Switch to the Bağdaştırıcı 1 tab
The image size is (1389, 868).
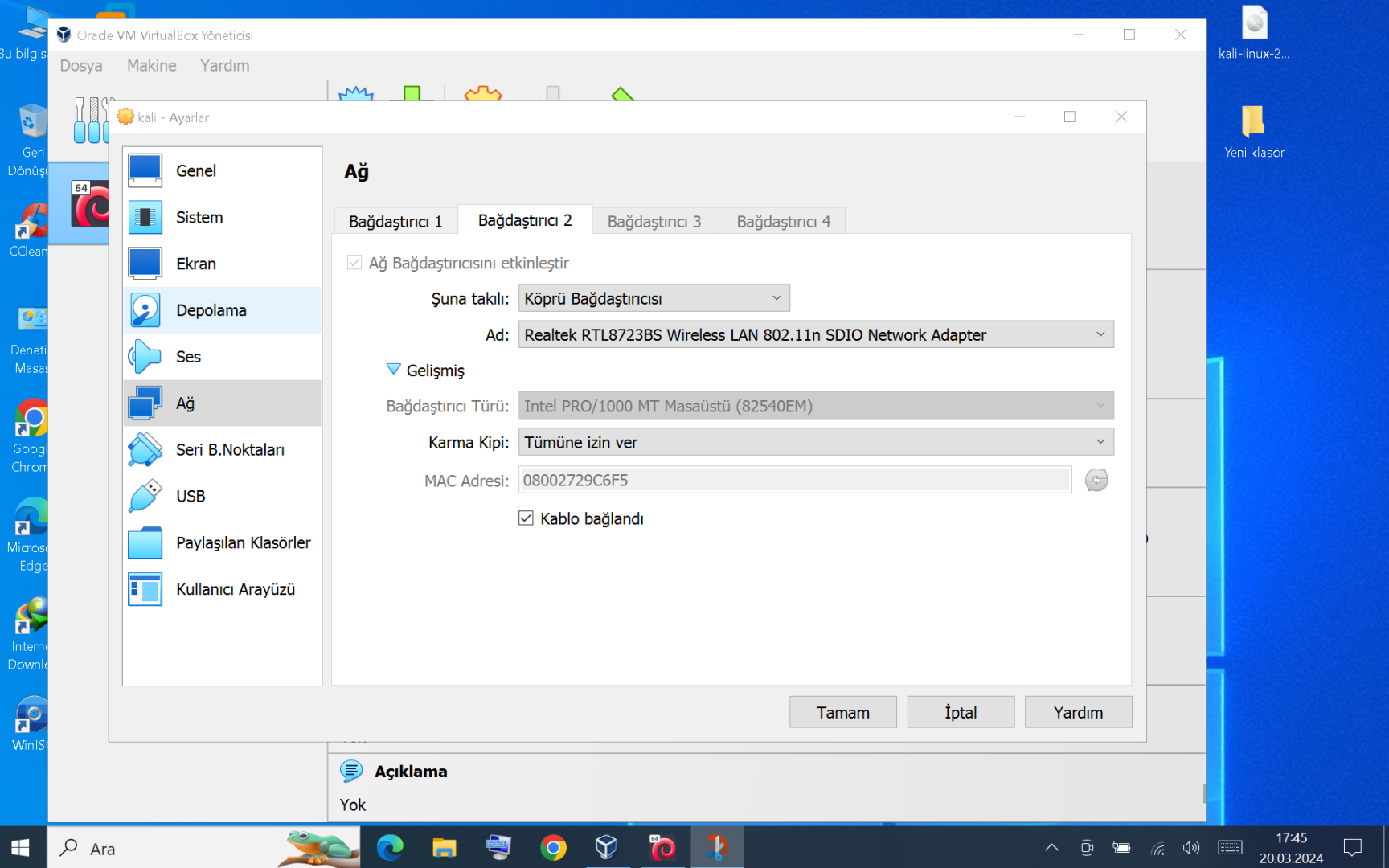[395, 221]
